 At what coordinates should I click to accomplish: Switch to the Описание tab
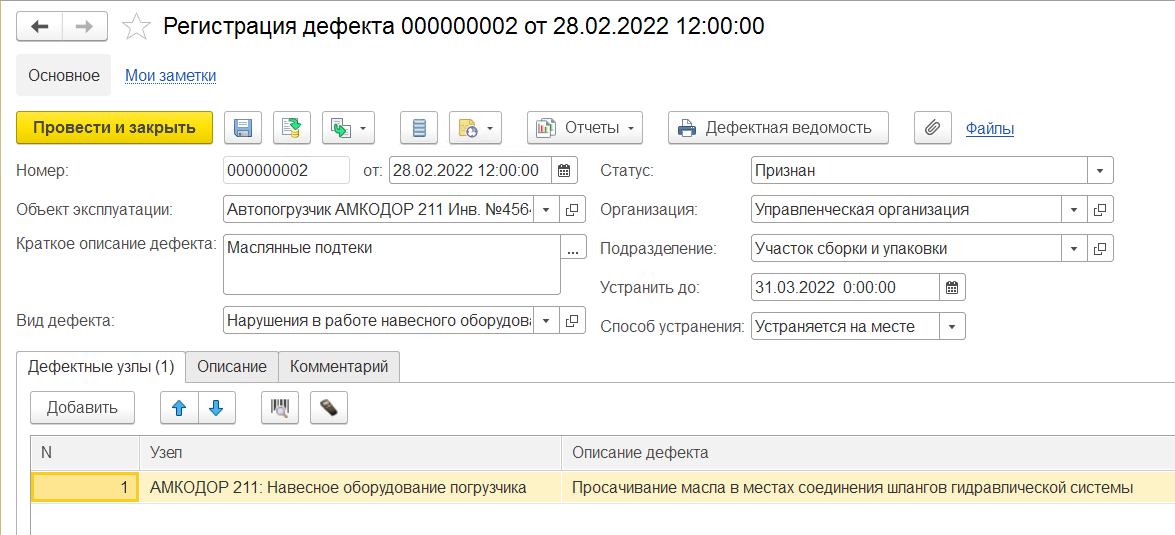[x=232, y=367]
